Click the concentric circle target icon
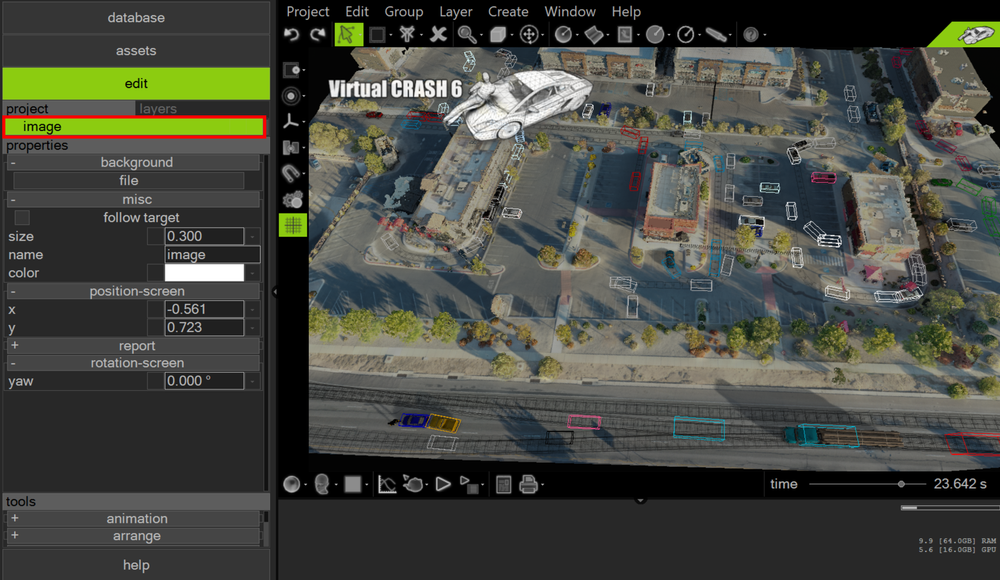 click(x=291, y=96)
